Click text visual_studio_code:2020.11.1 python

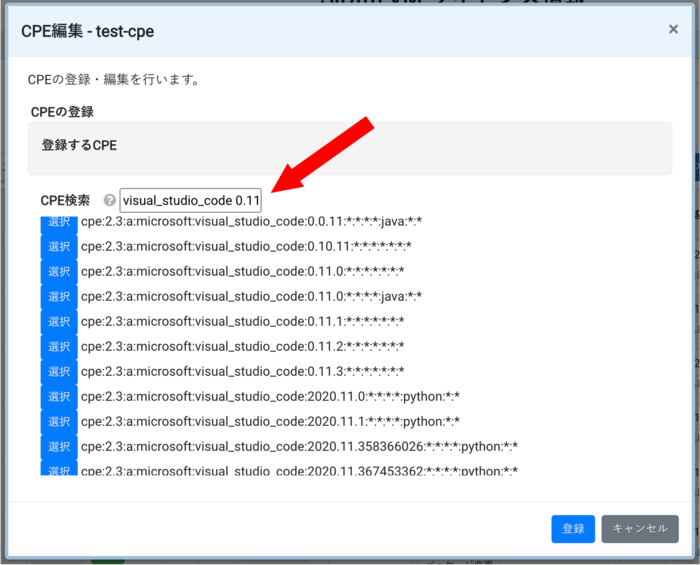(271, 421)
